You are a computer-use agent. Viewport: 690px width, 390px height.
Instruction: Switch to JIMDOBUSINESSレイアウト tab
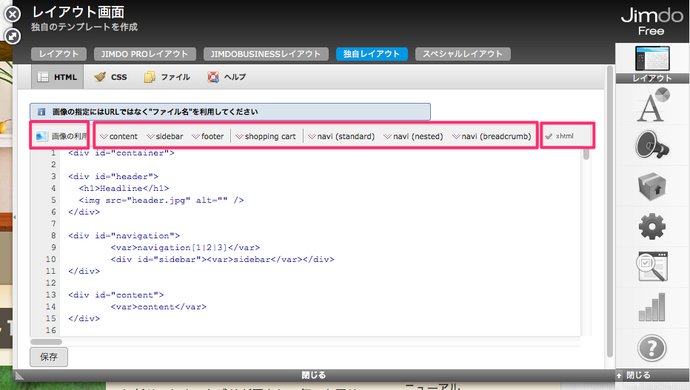(x=266, y=54)
